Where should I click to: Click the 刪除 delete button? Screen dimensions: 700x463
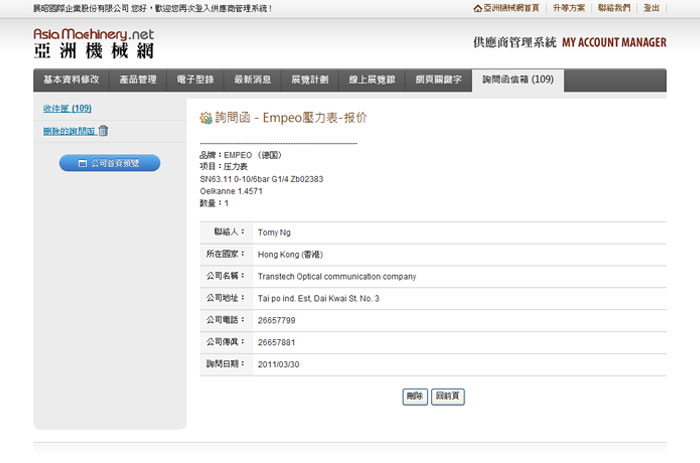tap(415, 396)
